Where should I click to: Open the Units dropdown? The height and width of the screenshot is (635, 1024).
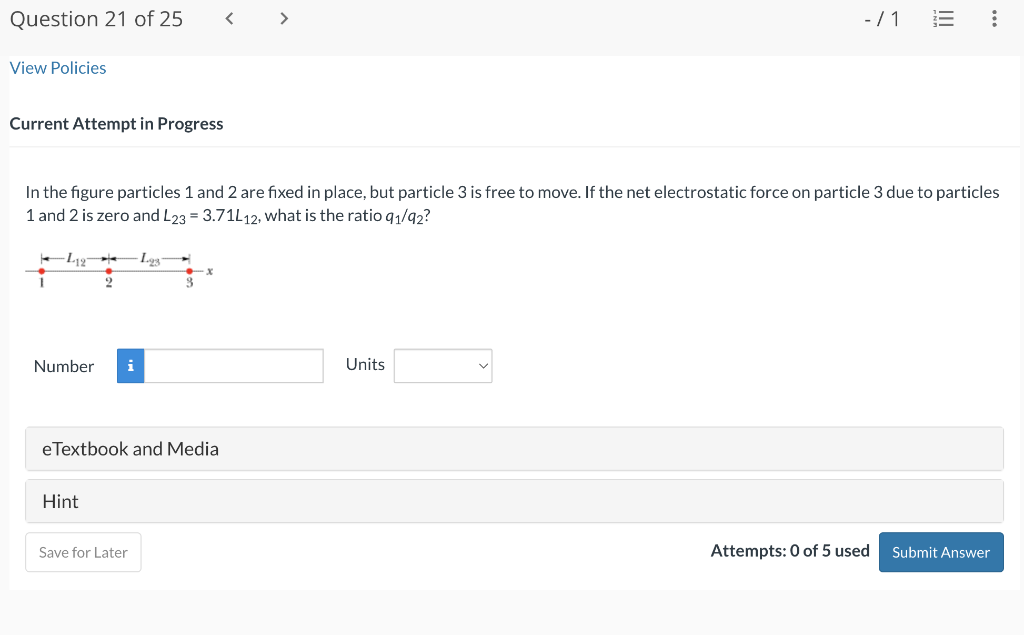coord(442,365)
